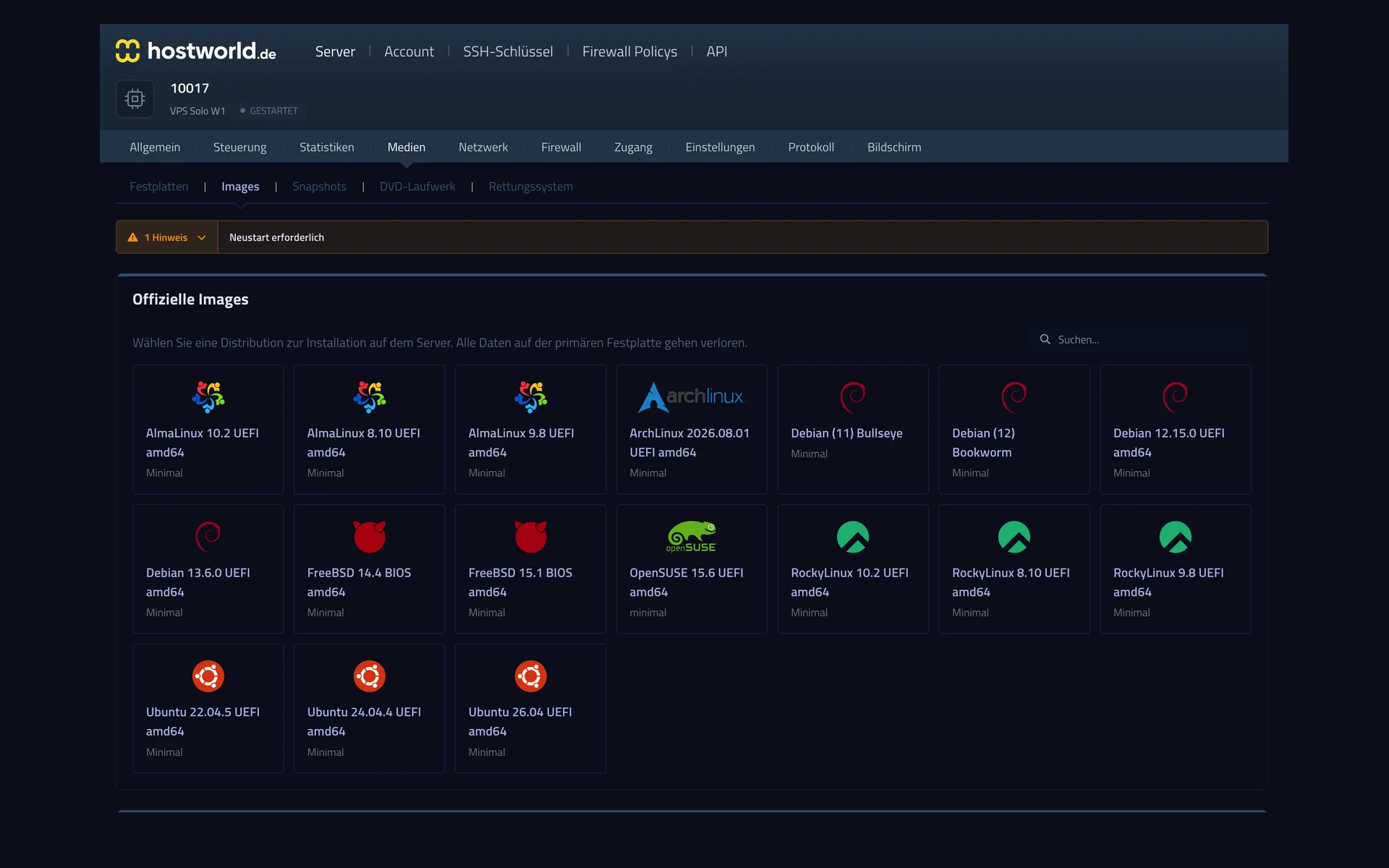Go to Snapshots sub-tab
1389x868 pixels.
click(319, 186)
